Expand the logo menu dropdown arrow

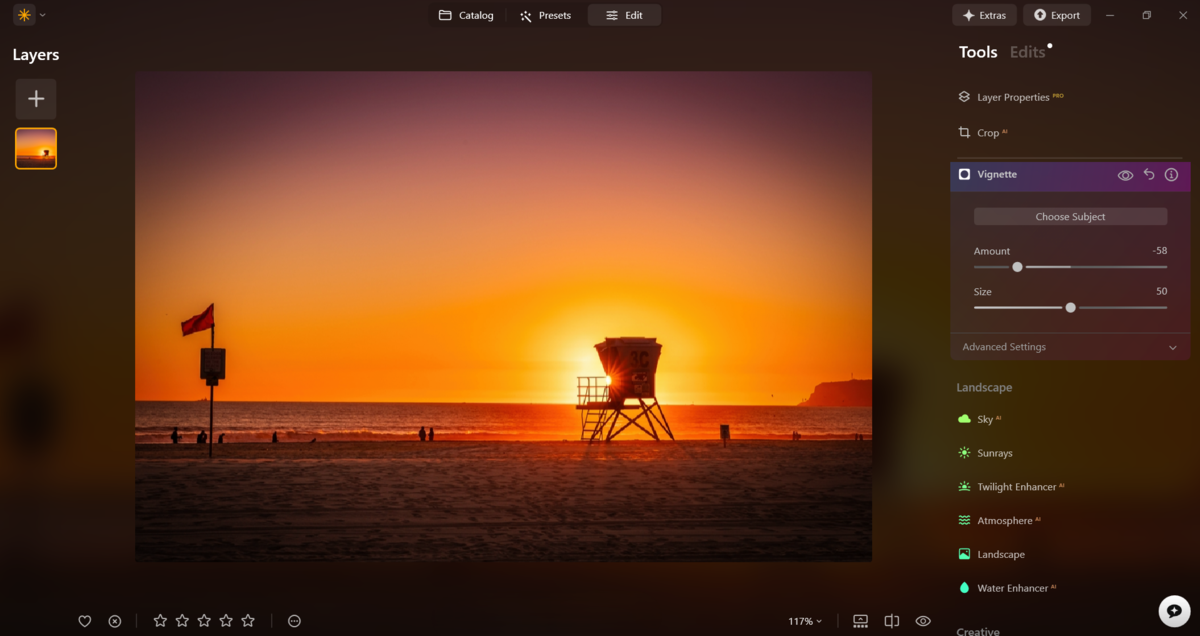42,15
